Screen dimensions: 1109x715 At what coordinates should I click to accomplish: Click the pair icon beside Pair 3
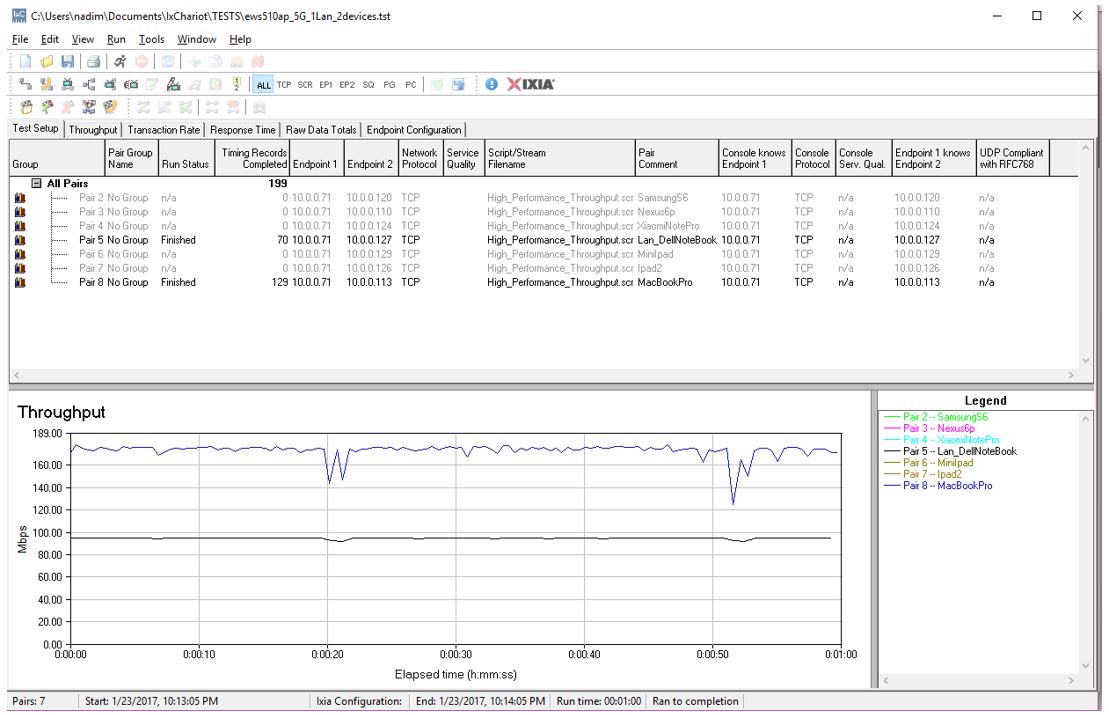click(20, 212)
